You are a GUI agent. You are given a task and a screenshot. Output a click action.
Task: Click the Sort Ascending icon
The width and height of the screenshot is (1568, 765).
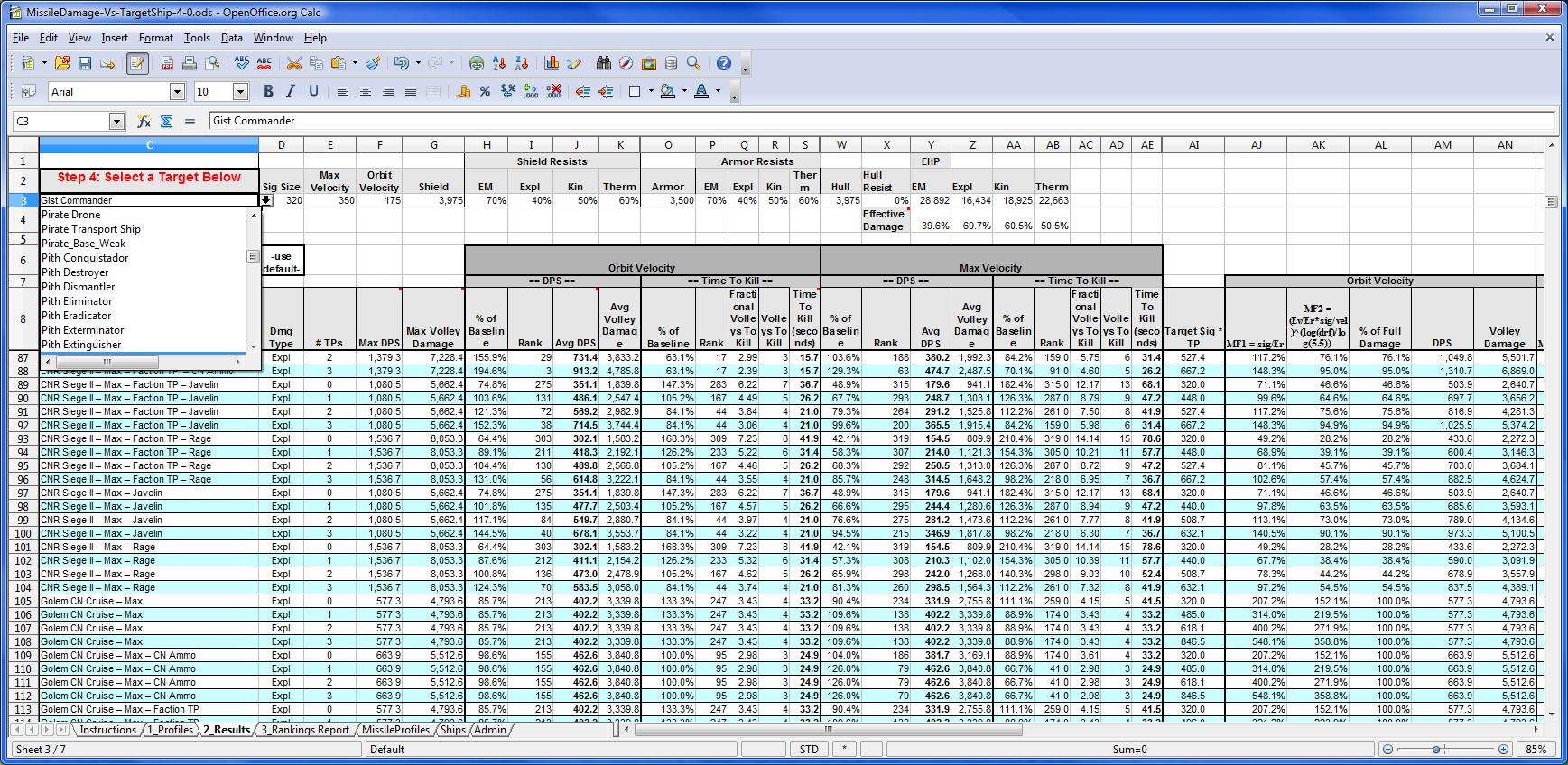[499, 63]
